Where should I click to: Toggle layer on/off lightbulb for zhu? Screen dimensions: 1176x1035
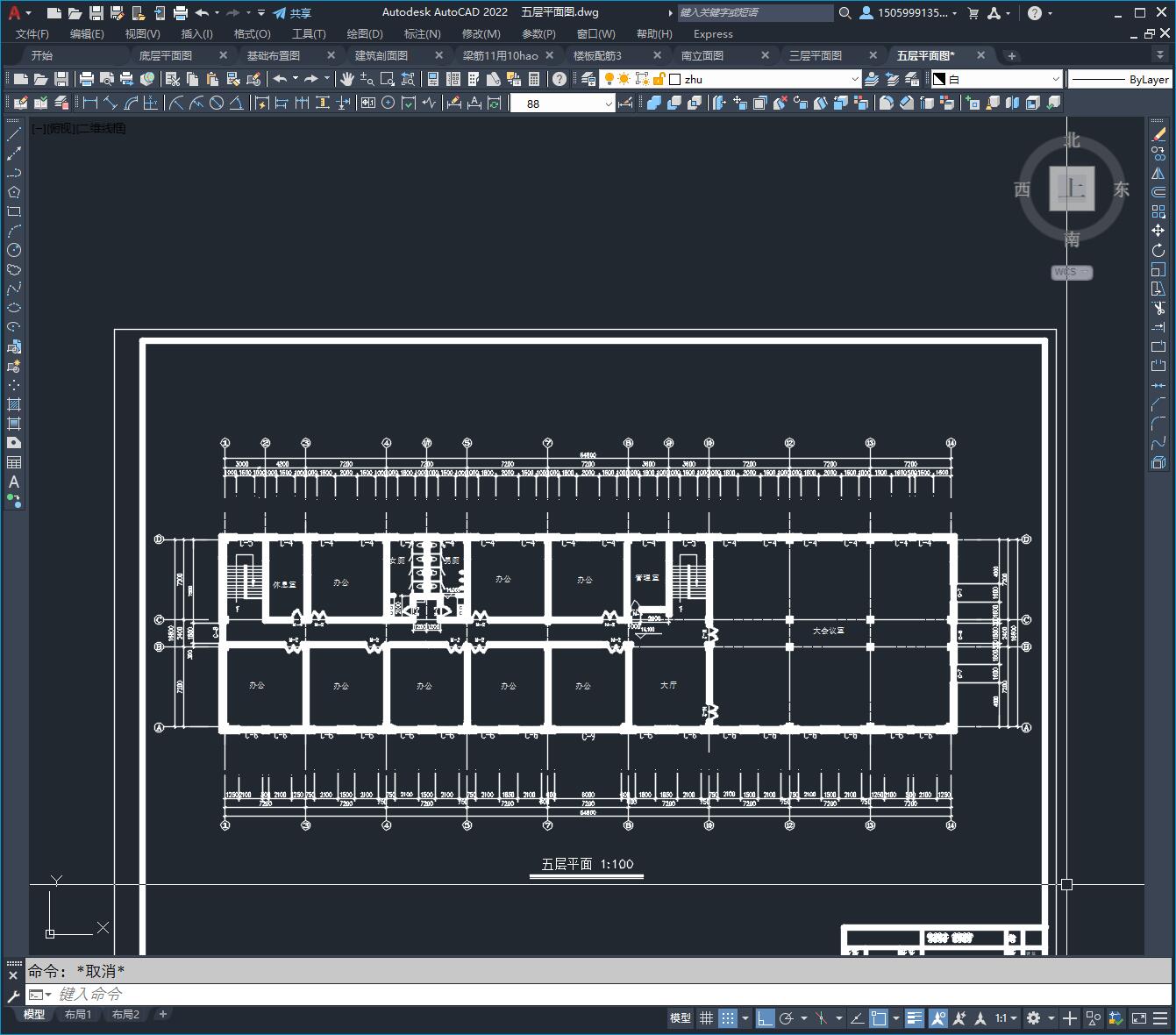coord(609,79)
